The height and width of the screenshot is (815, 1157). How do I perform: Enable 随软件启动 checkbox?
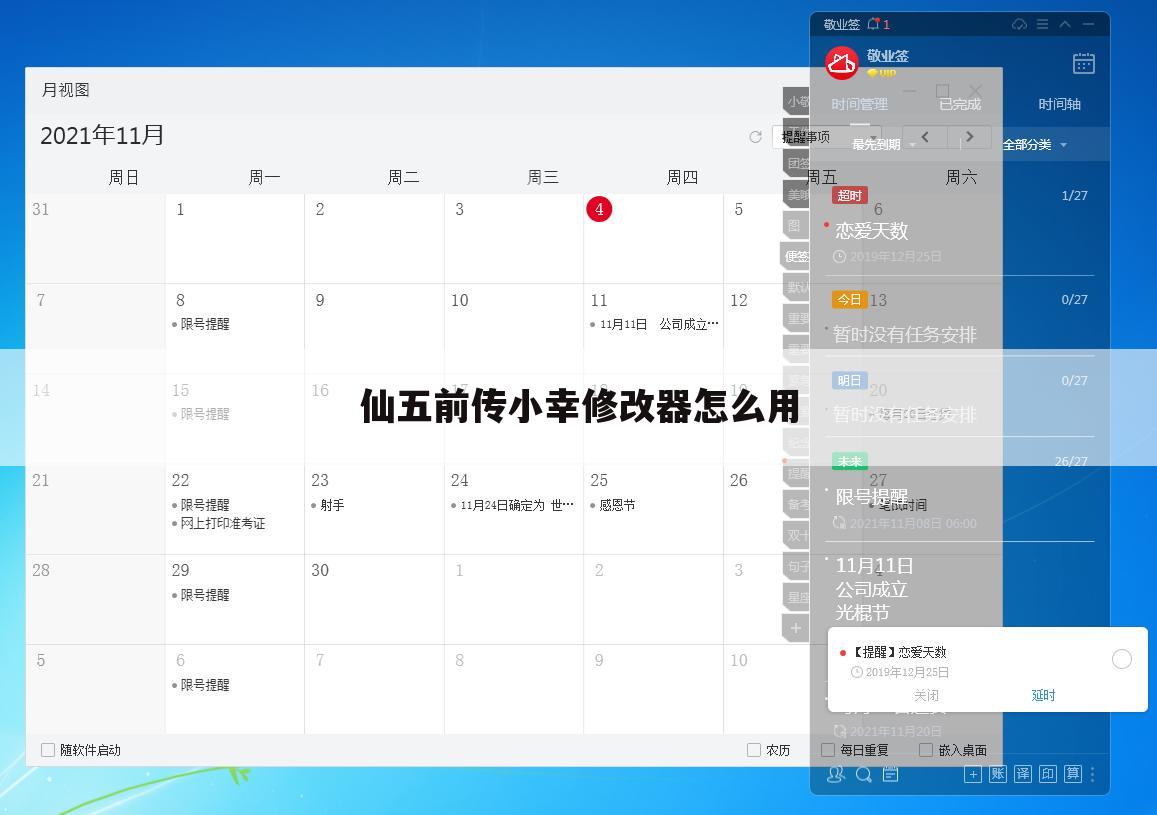(x=48, y=750)
